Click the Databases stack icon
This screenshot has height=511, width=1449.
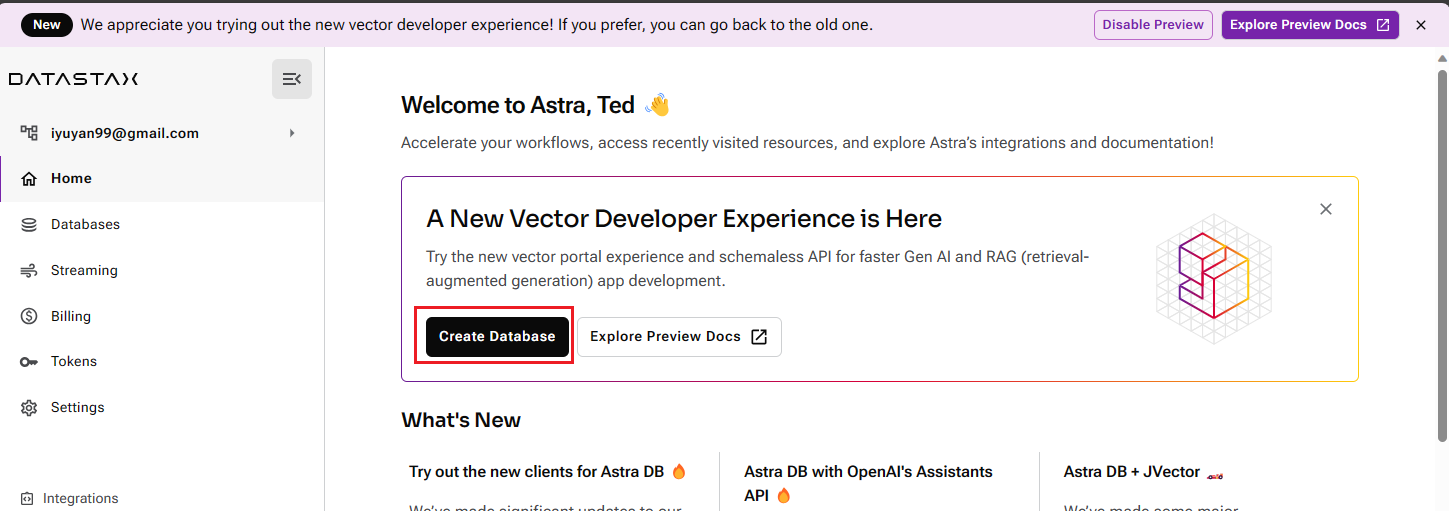point(29,225)
